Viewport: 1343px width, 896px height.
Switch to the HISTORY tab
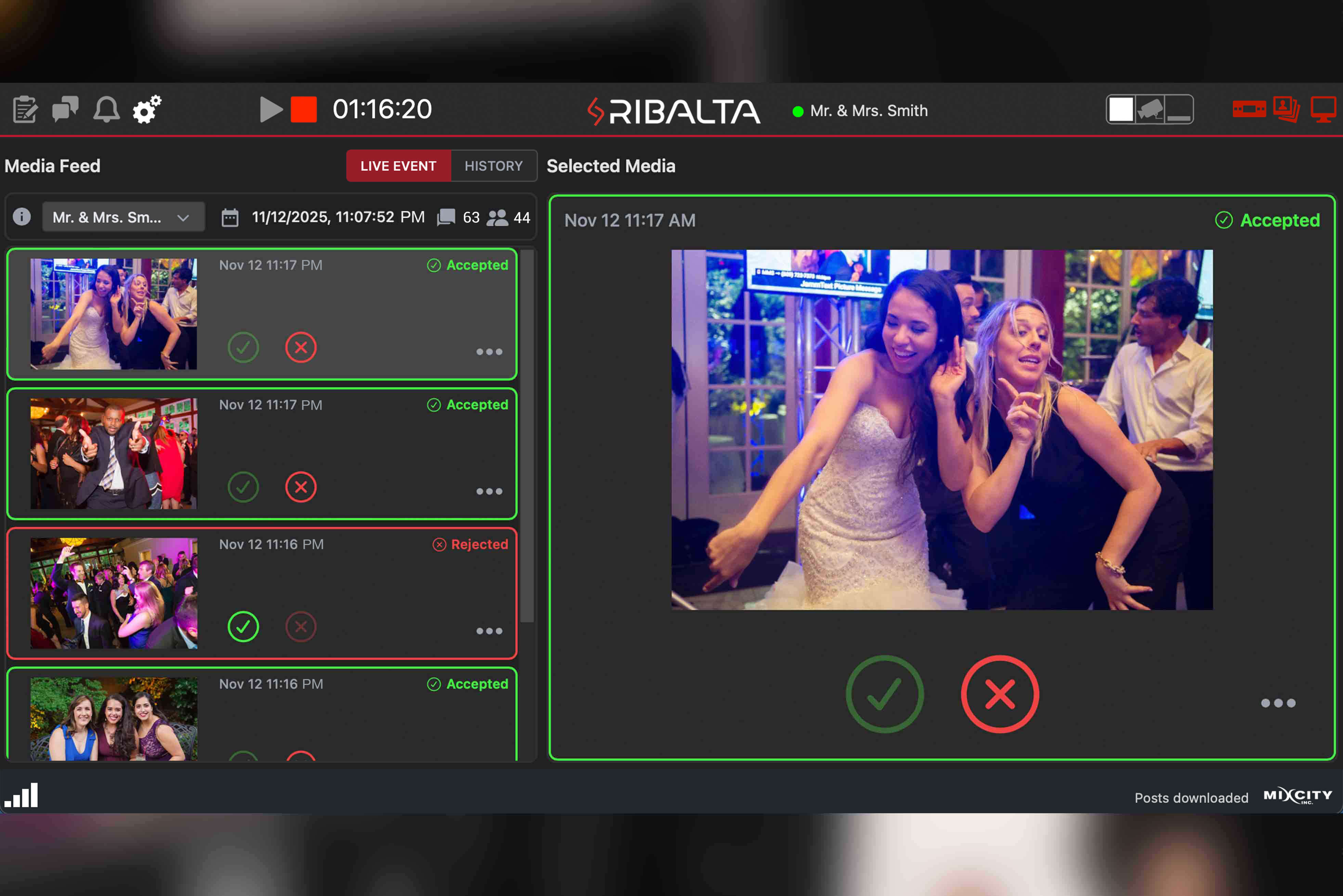click(494, 166)
